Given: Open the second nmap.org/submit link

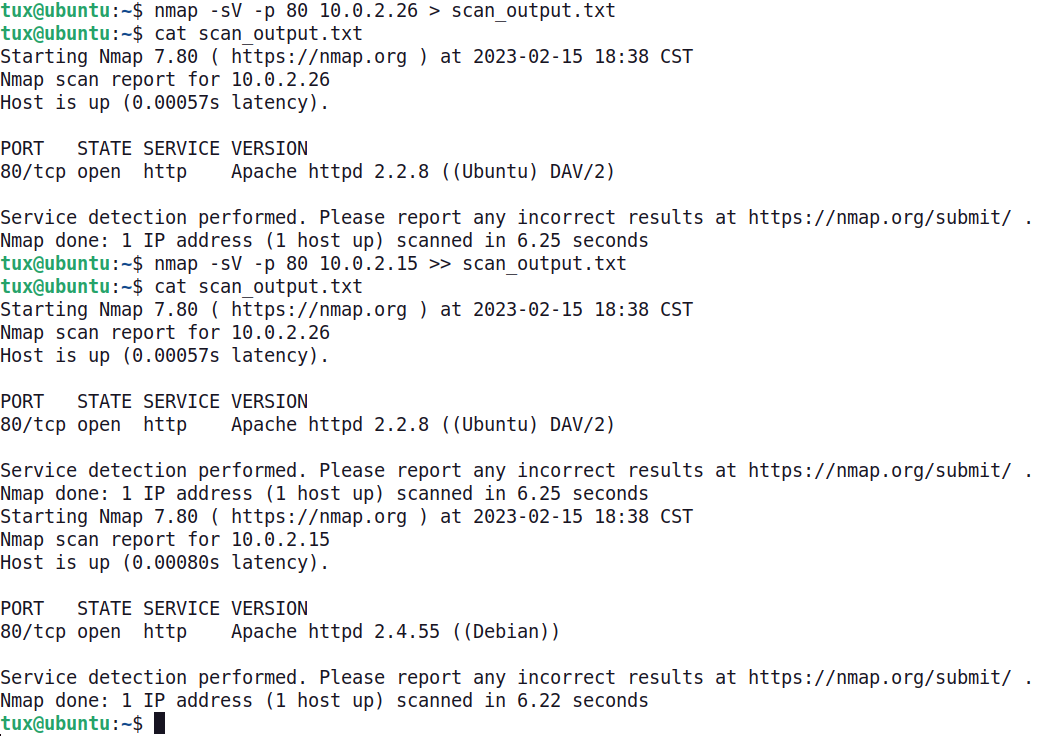Looking at the screenshot, I should pyautogui.click(x=880, y=471).
